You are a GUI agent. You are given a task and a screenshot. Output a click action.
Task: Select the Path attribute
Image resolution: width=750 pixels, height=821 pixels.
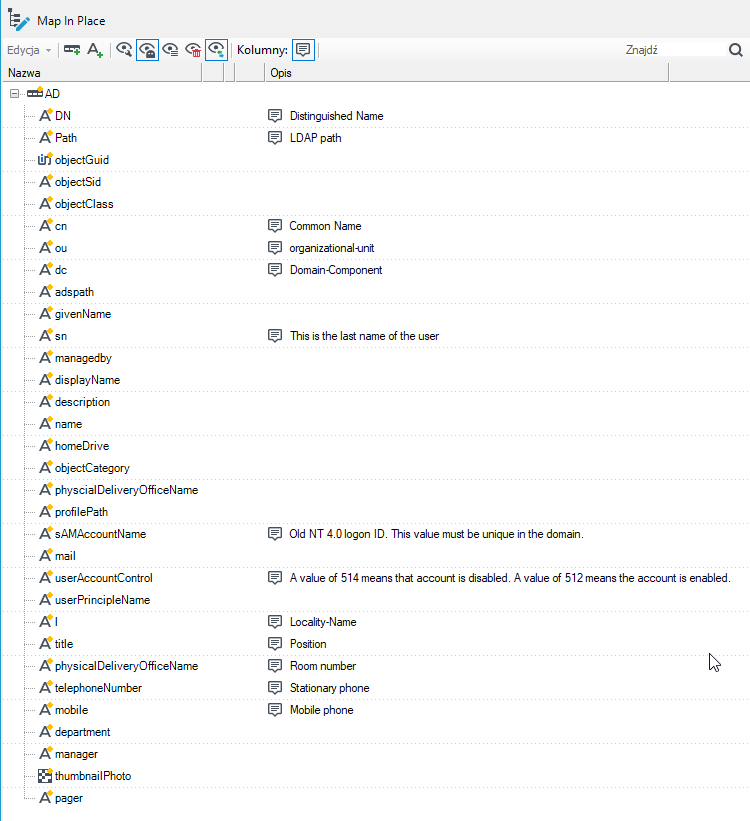click(x=66, y=138)
